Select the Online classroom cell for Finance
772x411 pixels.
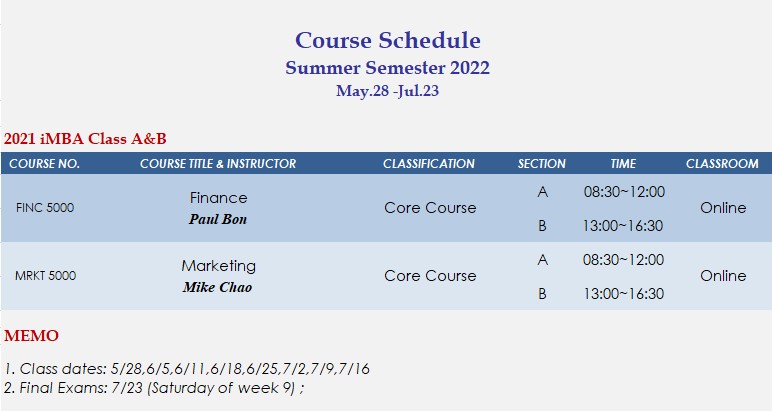(723, 208)
